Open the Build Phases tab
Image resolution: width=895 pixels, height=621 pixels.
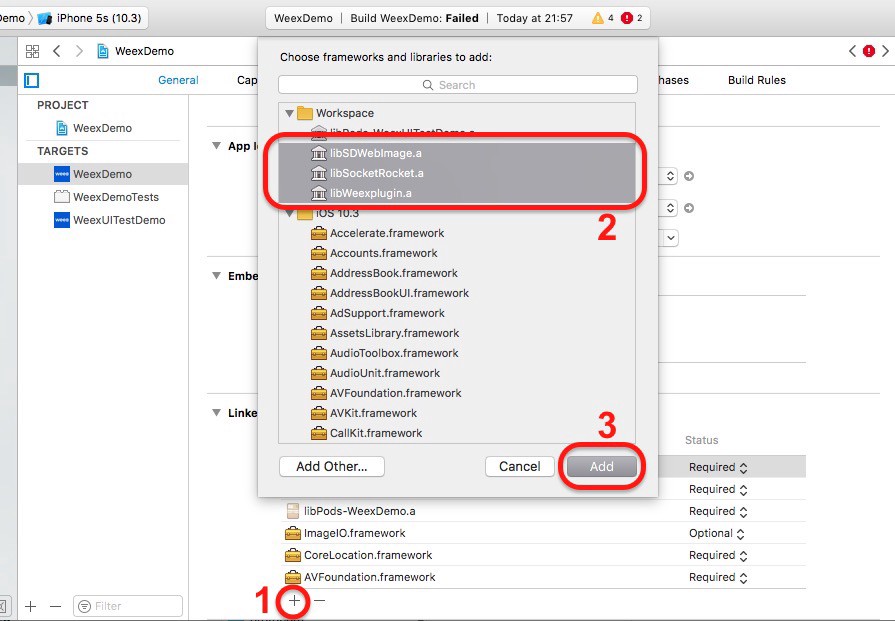(674, 80)
